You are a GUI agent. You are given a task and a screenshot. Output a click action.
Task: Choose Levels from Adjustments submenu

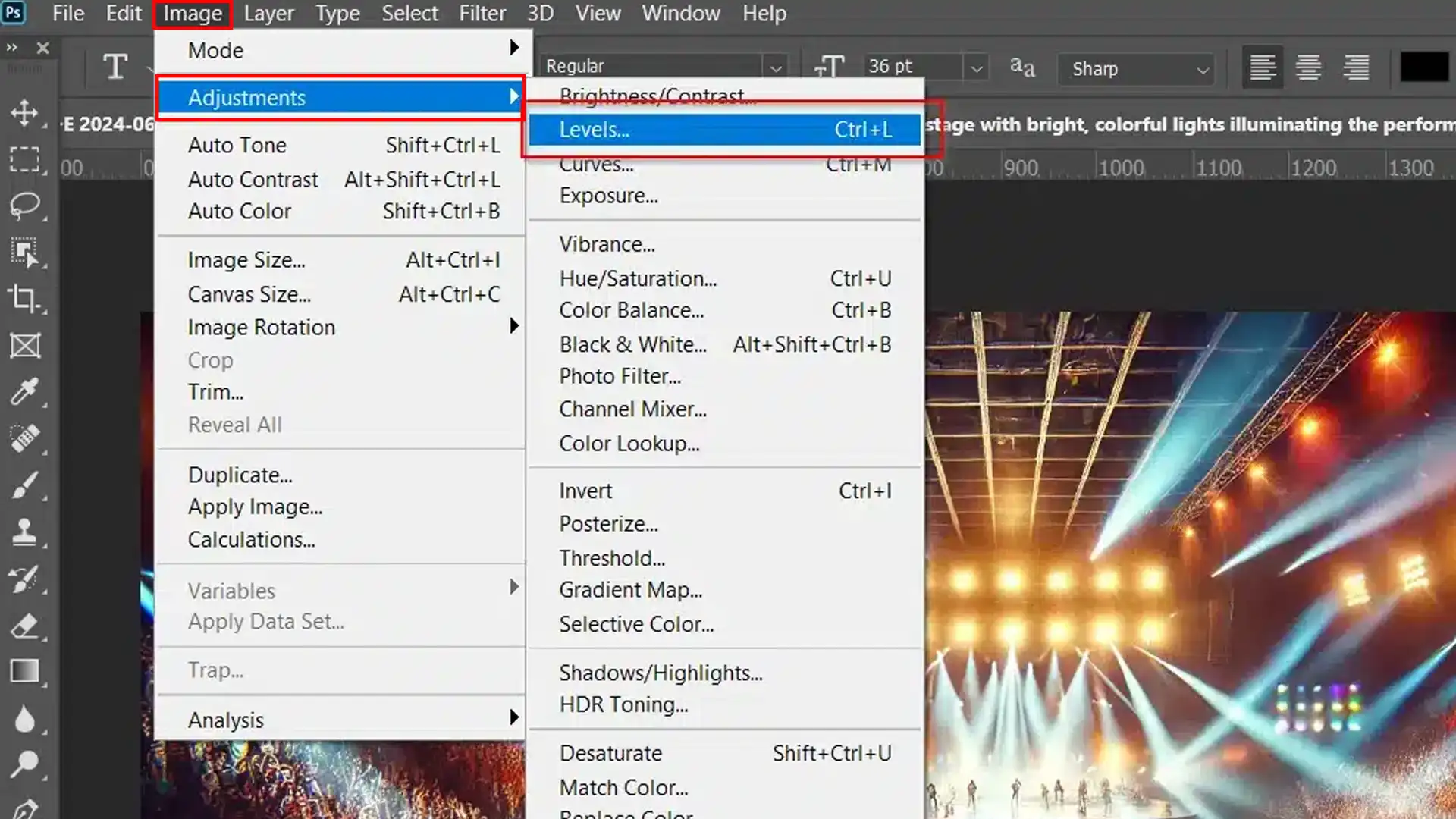click(x=725, y=130)
